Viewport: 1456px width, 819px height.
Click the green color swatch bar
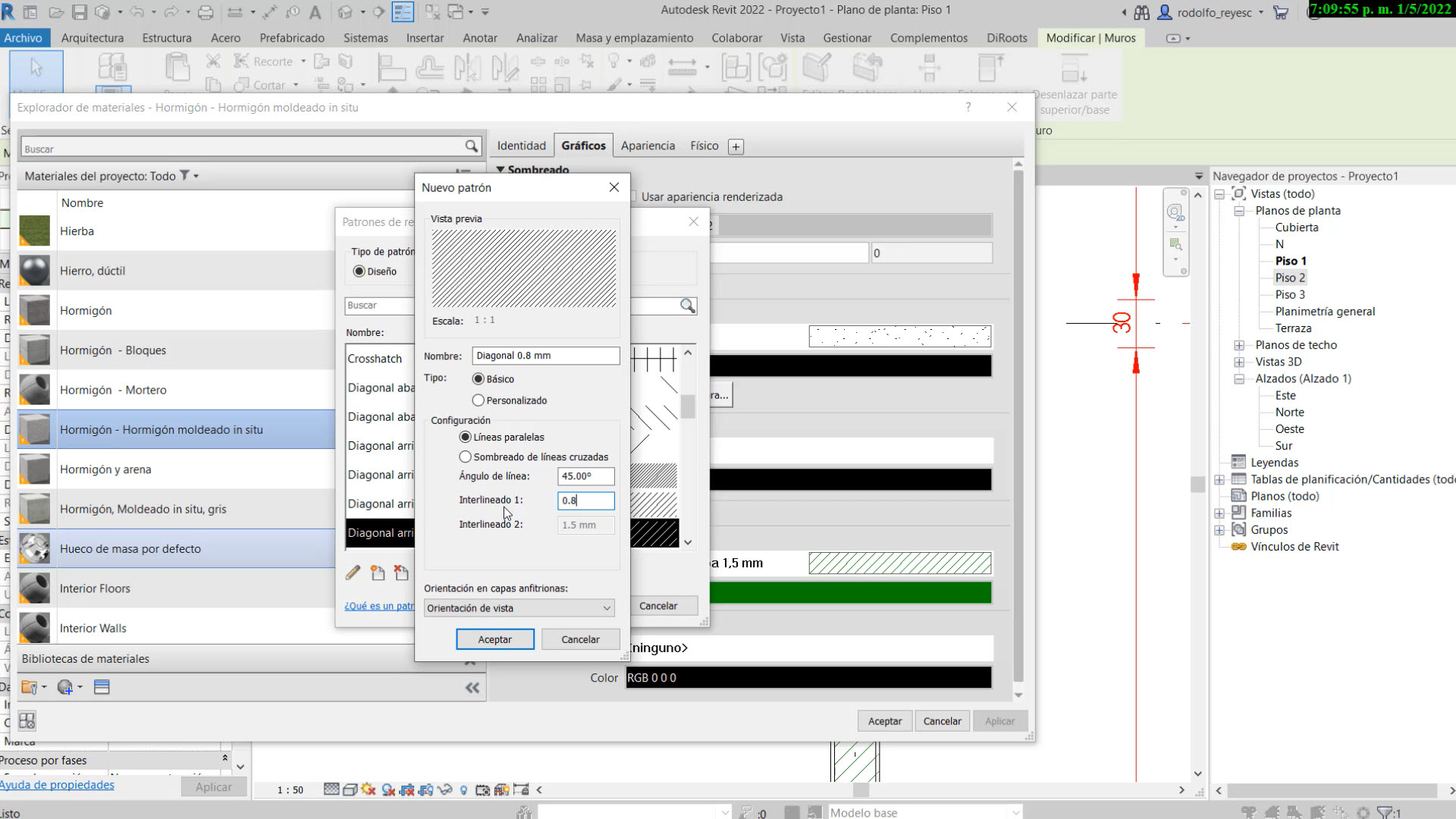pyautogui.click(x=850, y=592)
